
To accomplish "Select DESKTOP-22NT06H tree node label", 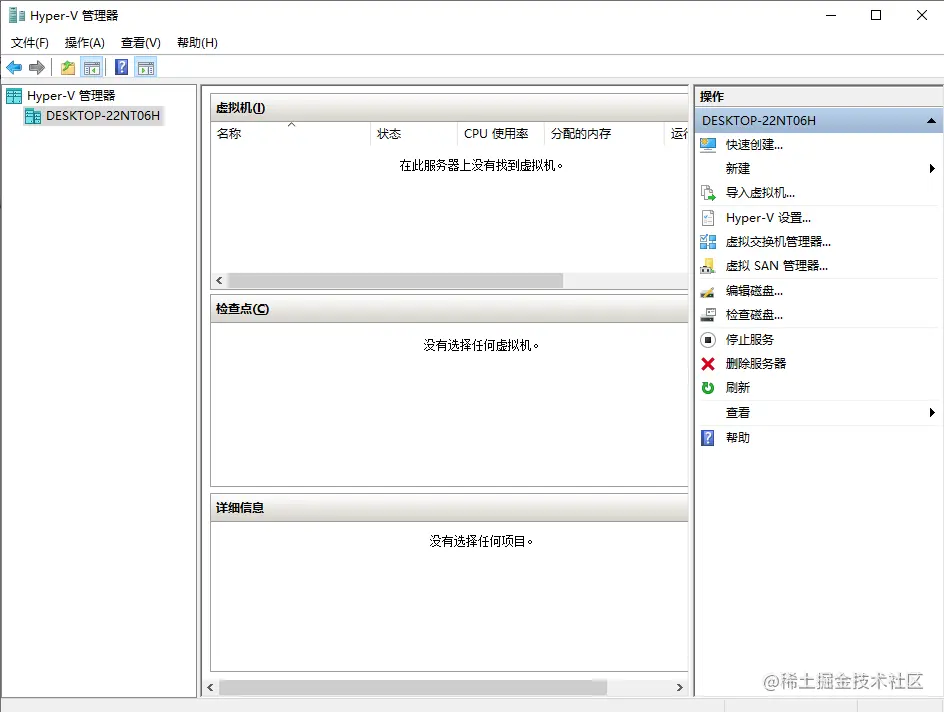I will pos(103,116).
